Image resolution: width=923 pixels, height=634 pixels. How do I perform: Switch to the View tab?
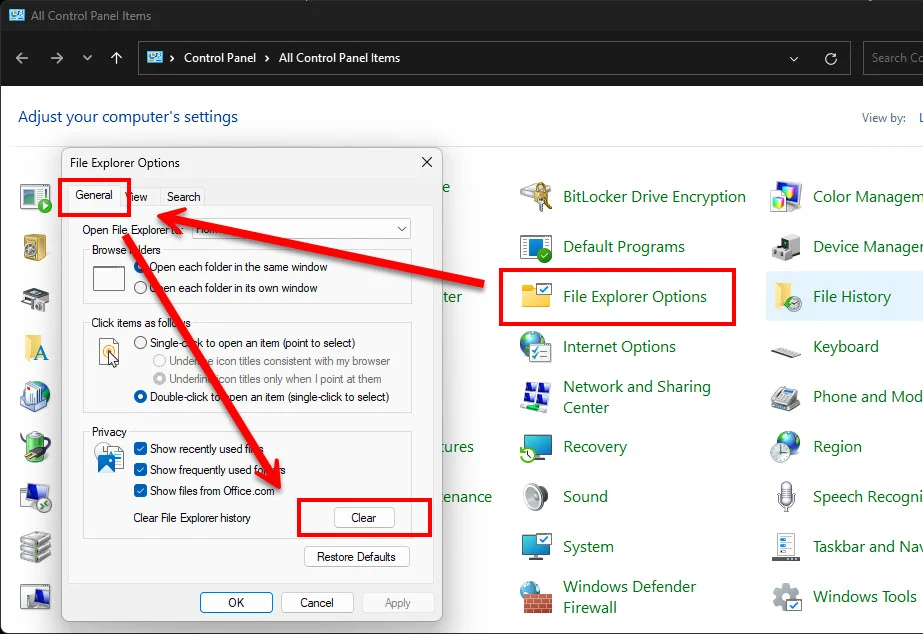tap(138, 197)
